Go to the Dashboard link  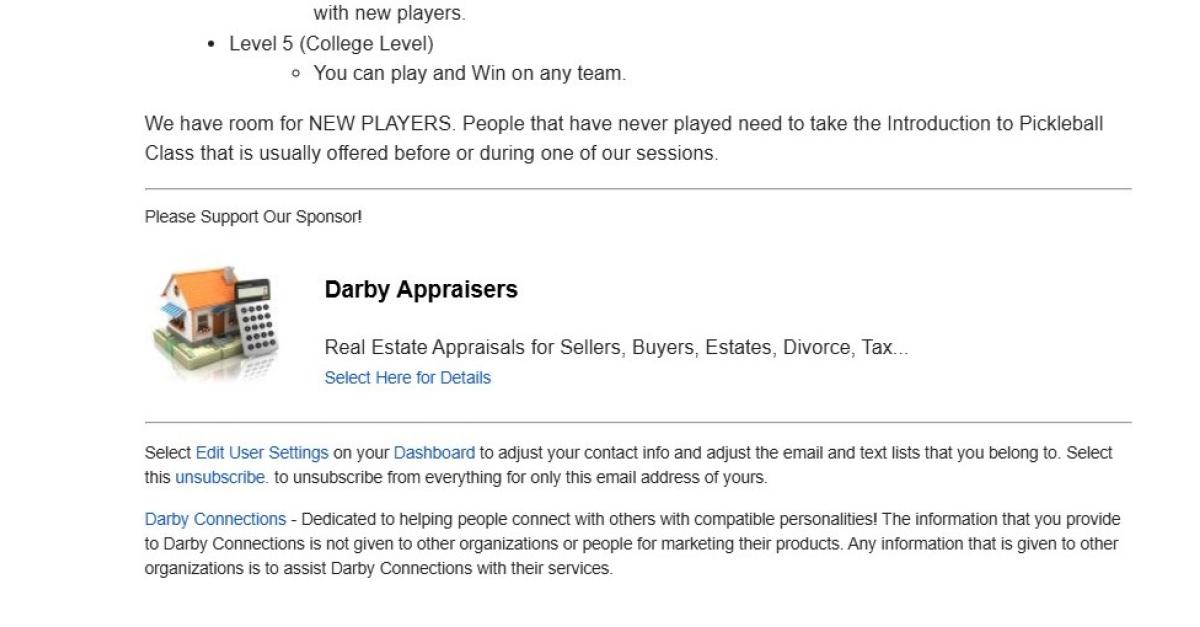click(434, 453)
